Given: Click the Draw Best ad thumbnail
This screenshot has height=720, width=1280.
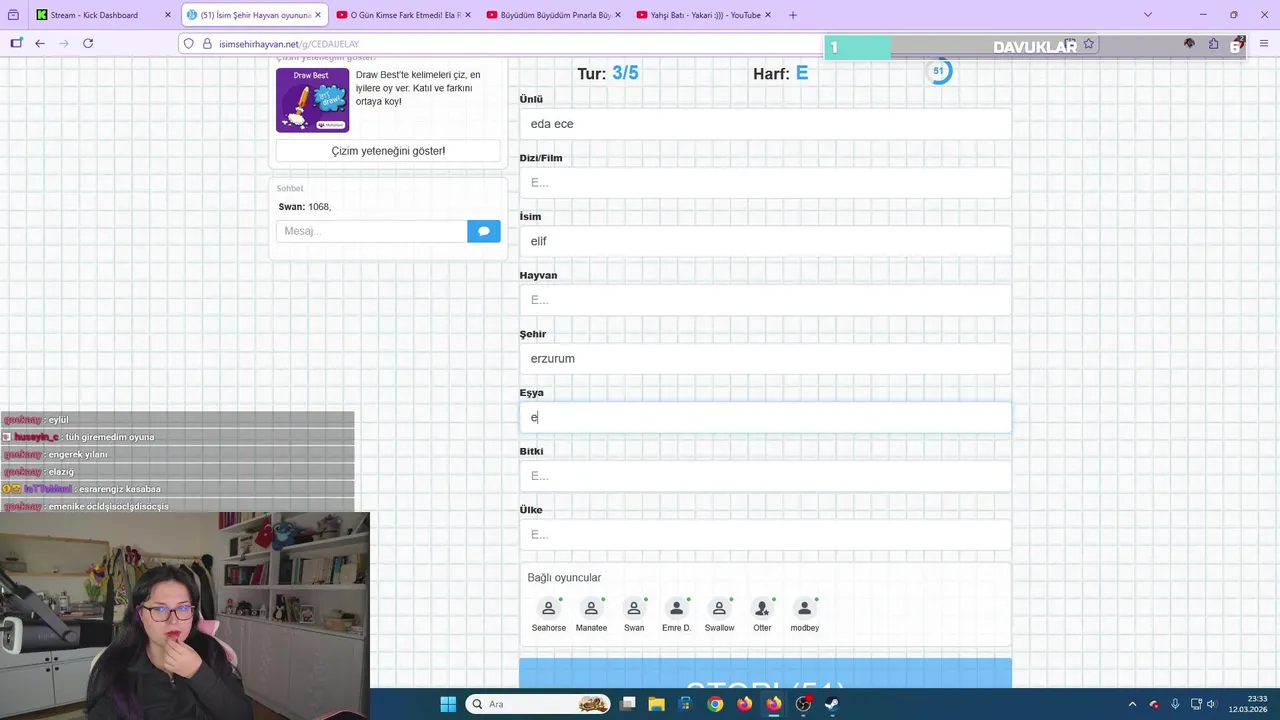Looking at the screenshot, I should (313, 100).
